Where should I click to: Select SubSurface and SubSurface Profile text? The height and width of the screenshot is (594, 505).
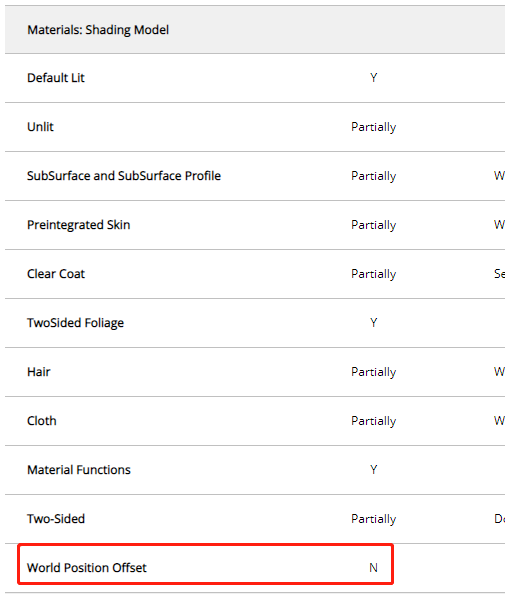click(x=124, y=176)
